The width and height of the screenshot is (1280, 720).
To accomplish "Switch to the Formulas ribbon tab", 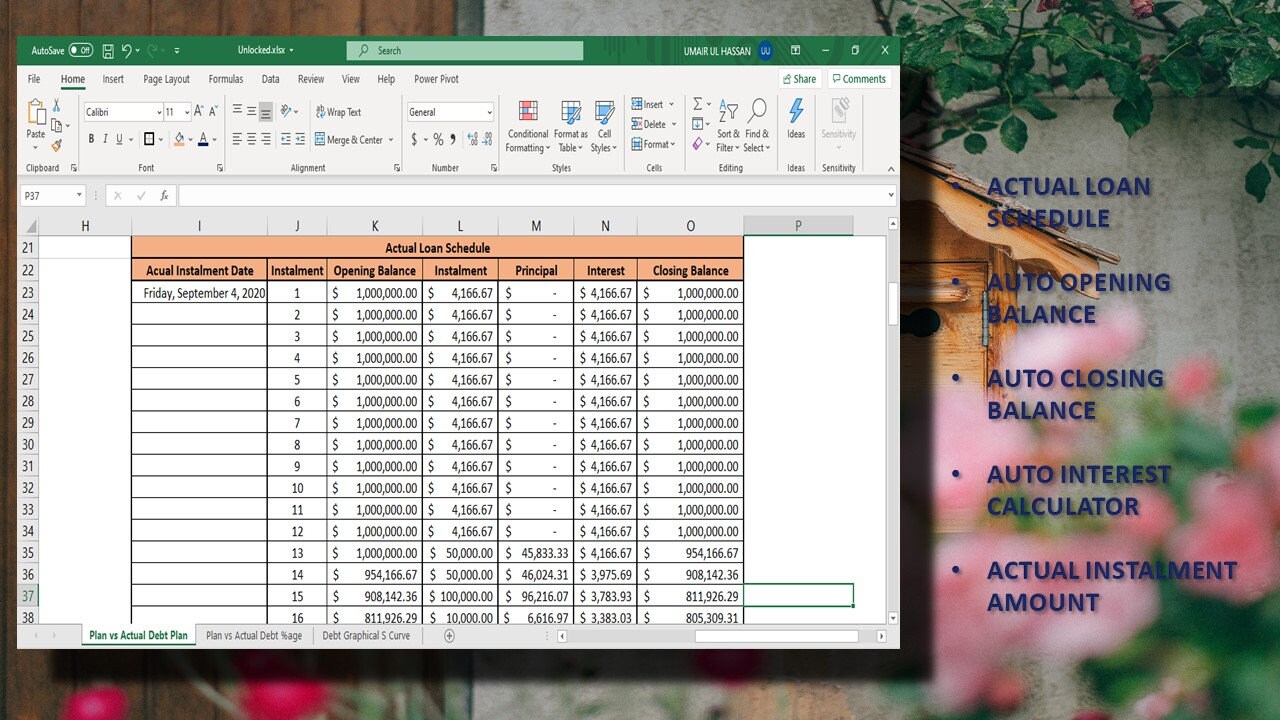I will click(225, 79).
